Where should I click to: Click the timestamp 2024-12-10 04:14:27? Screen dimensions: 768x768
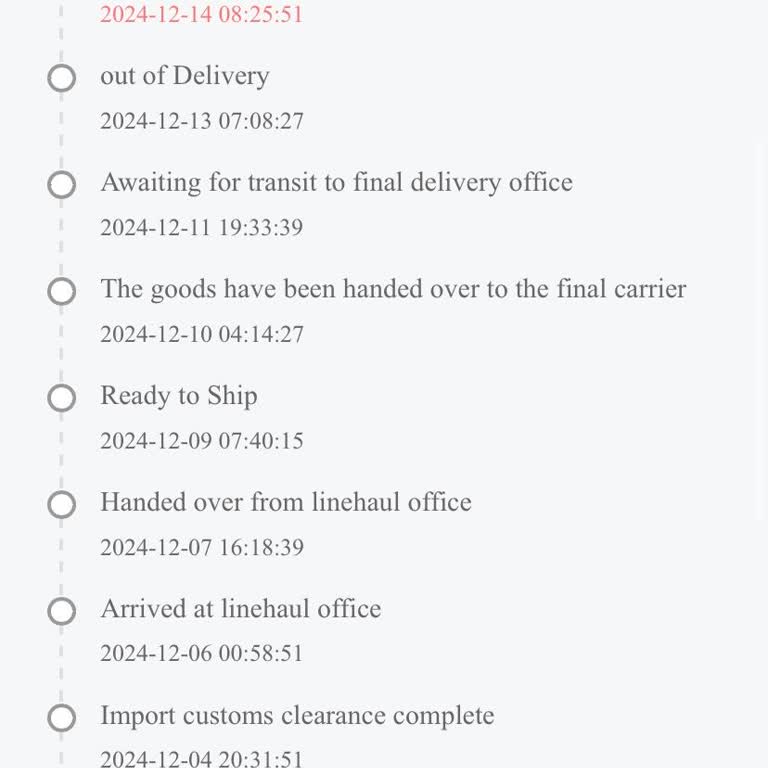[201, 334]
